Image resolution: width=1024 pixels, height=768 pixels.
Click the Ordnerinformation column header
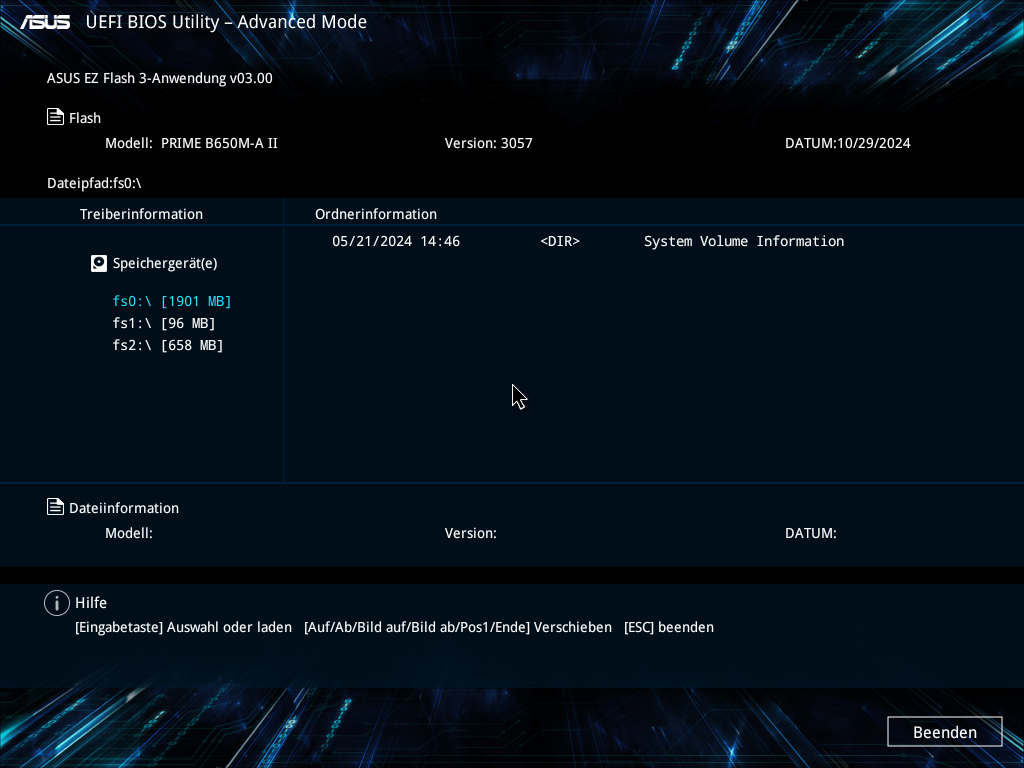point(376,214)
